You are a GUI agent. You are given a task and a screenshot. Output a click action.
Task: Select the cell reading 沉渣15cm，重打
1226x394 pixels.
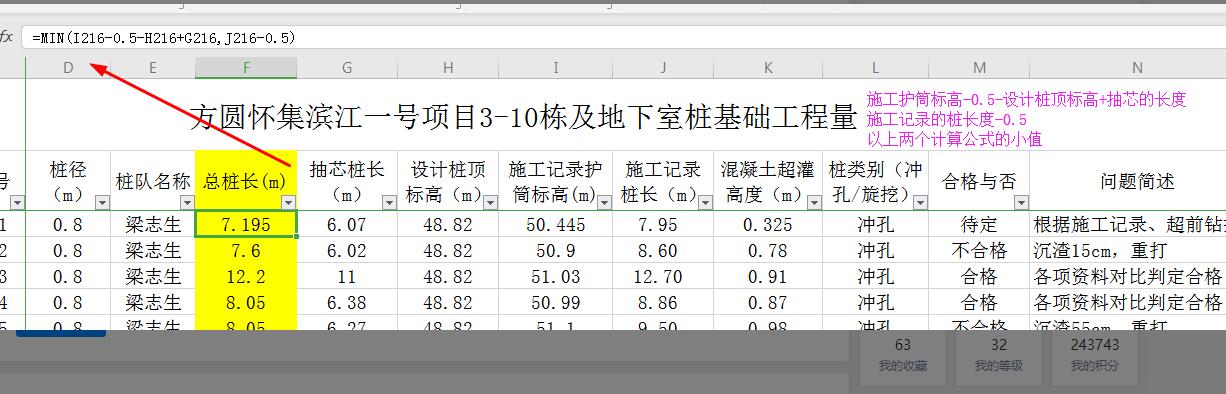click(1128, 250)
